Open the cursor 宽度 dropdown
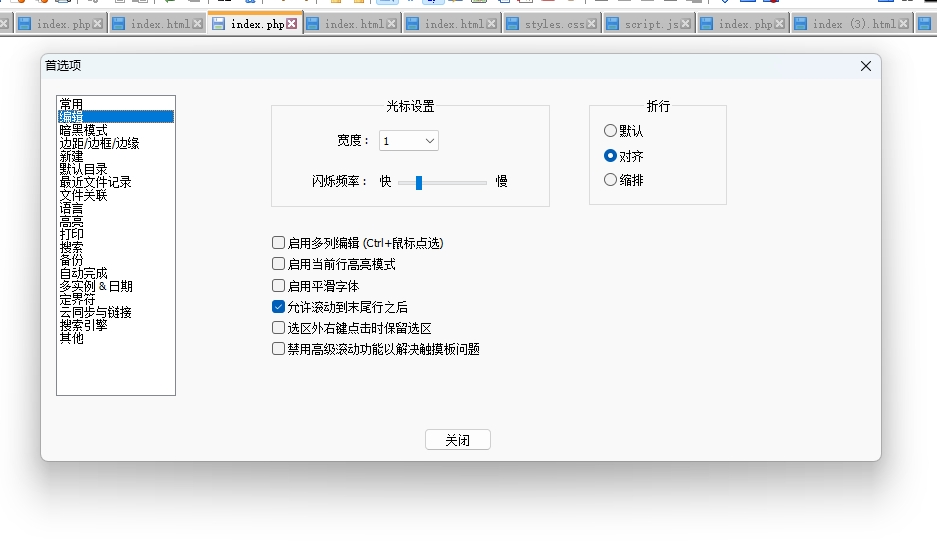 409,141
